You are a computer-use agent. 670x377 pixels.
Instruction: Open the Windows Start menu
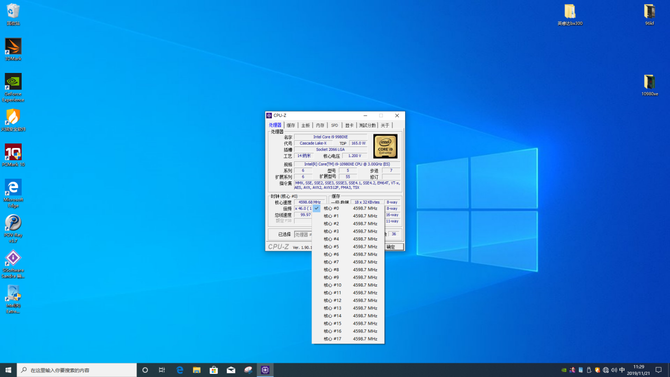pos(8,370)
